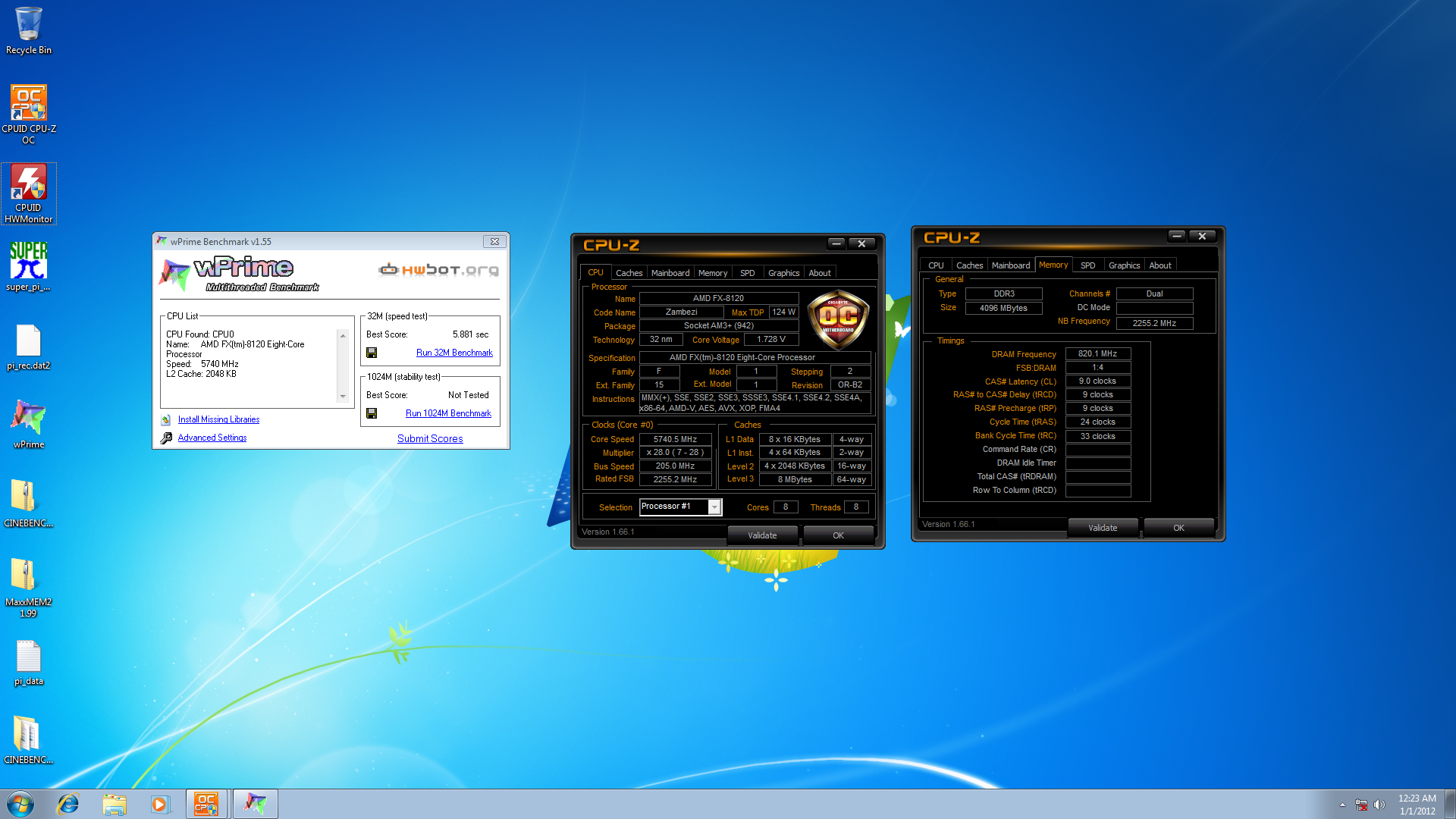Open Windows Media Player from taskbar
Viewport: 1456px width, 819px height.
coord(160,804)
